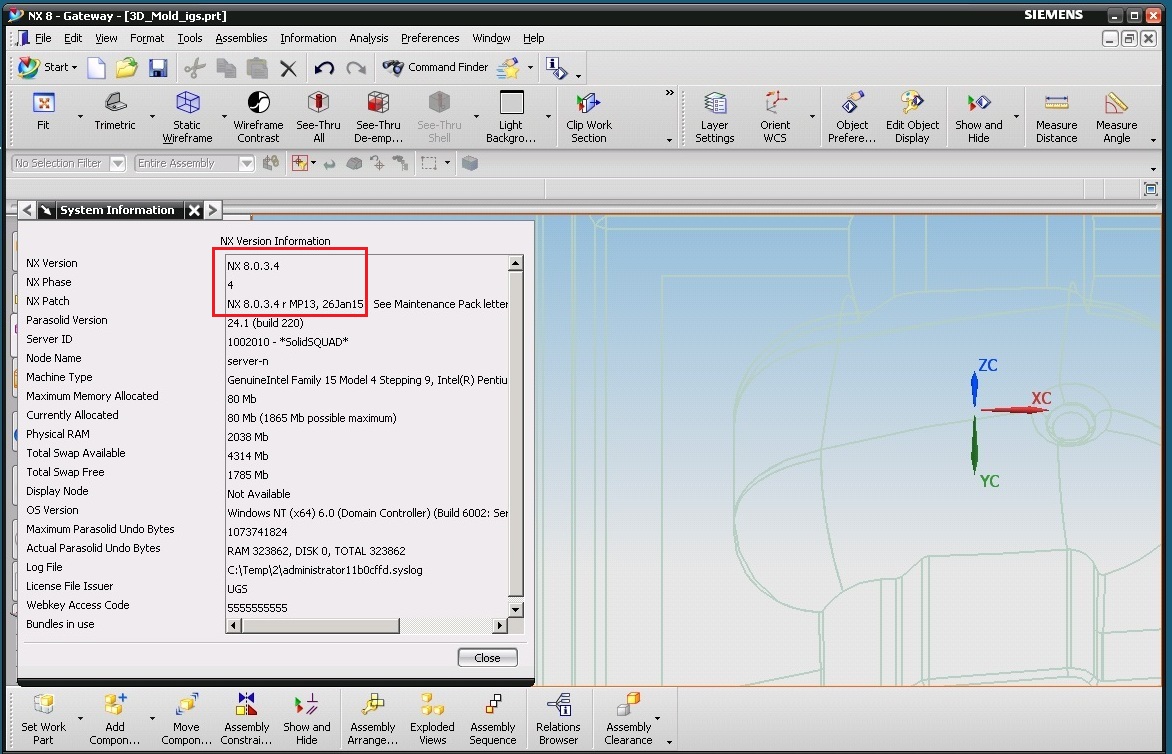Image resolution: width=1172 pixels, height=754 pixels.
Task: Click the Parasolid Version value
Action: coord(265,324)
